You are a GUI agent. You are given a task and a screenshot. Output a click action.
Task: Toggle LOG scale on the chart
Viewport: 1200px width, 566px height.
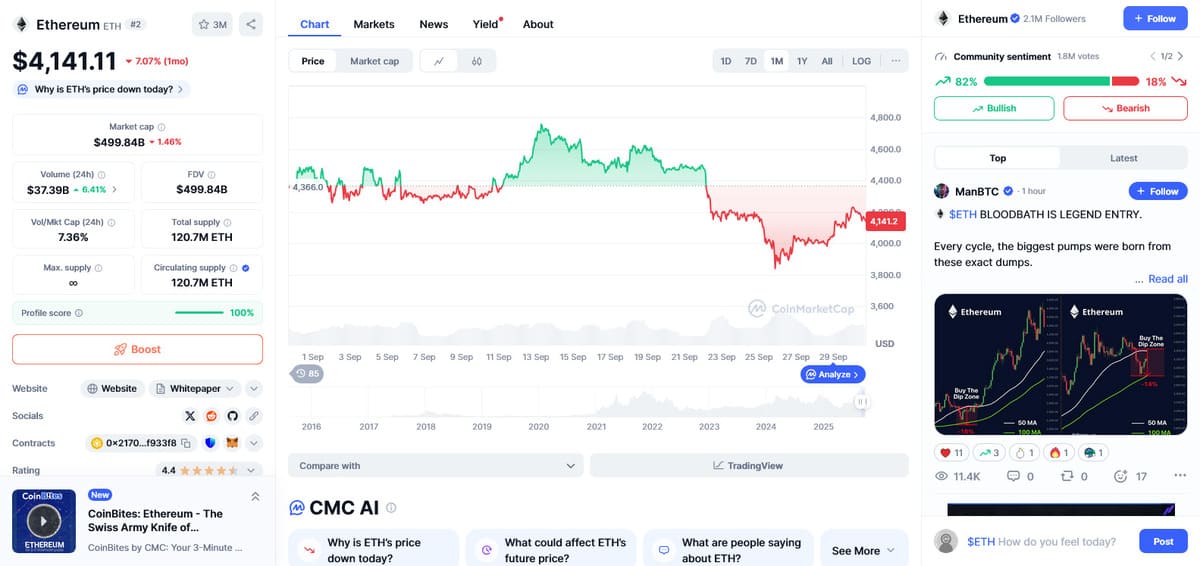pyautogui.click(x=861, y=61)
